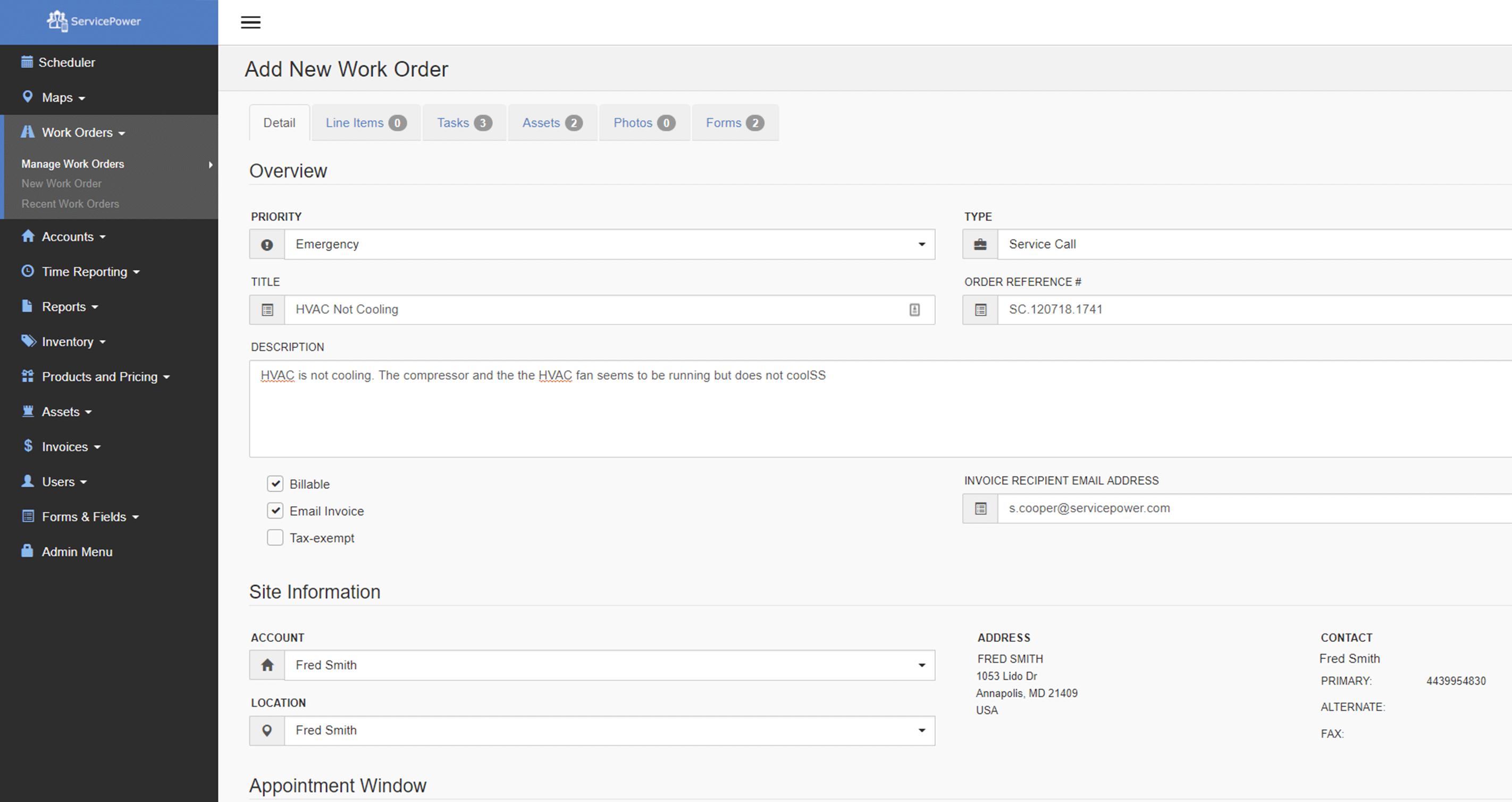
Task: Open Admin Menu text in sidebar
Action: pos(77,552)
